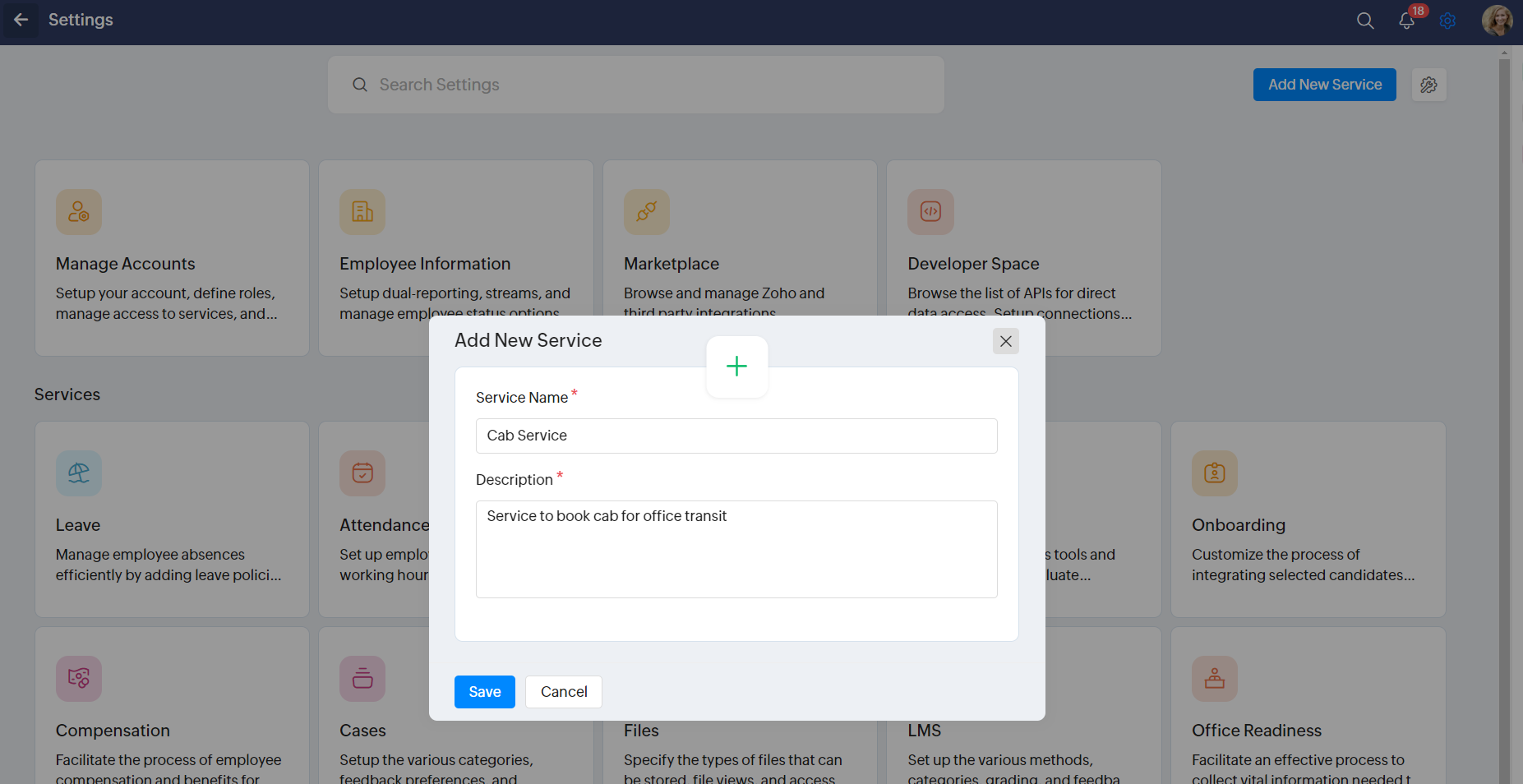Click the Compensation service icon

pos(79,679)
